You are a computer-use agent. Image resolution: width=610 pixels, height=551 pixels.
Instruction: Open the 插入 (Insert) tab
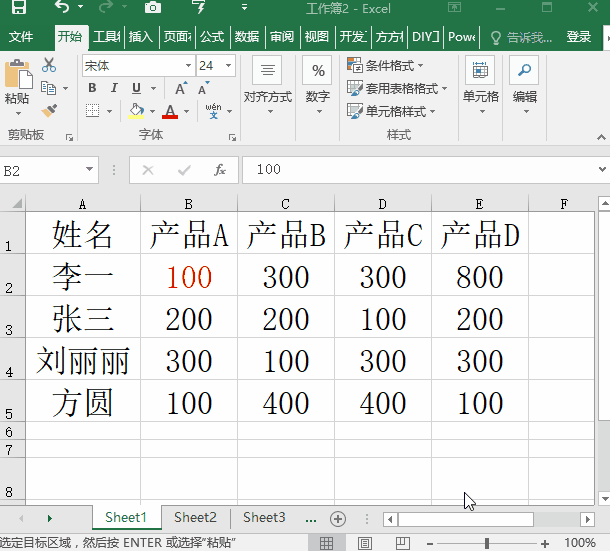click(140, 37)
